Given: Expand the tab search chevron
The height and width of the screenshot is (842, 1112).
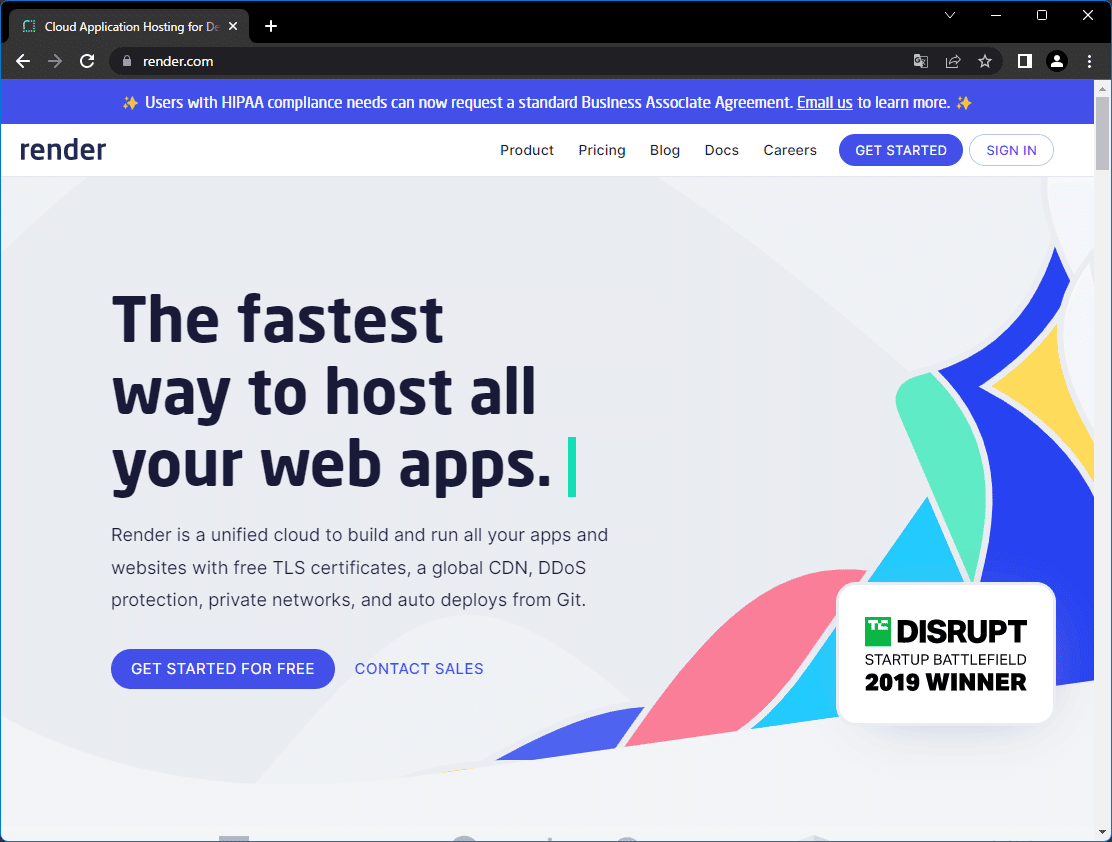Looking at the screenshot, I should [x=950, y=15].
